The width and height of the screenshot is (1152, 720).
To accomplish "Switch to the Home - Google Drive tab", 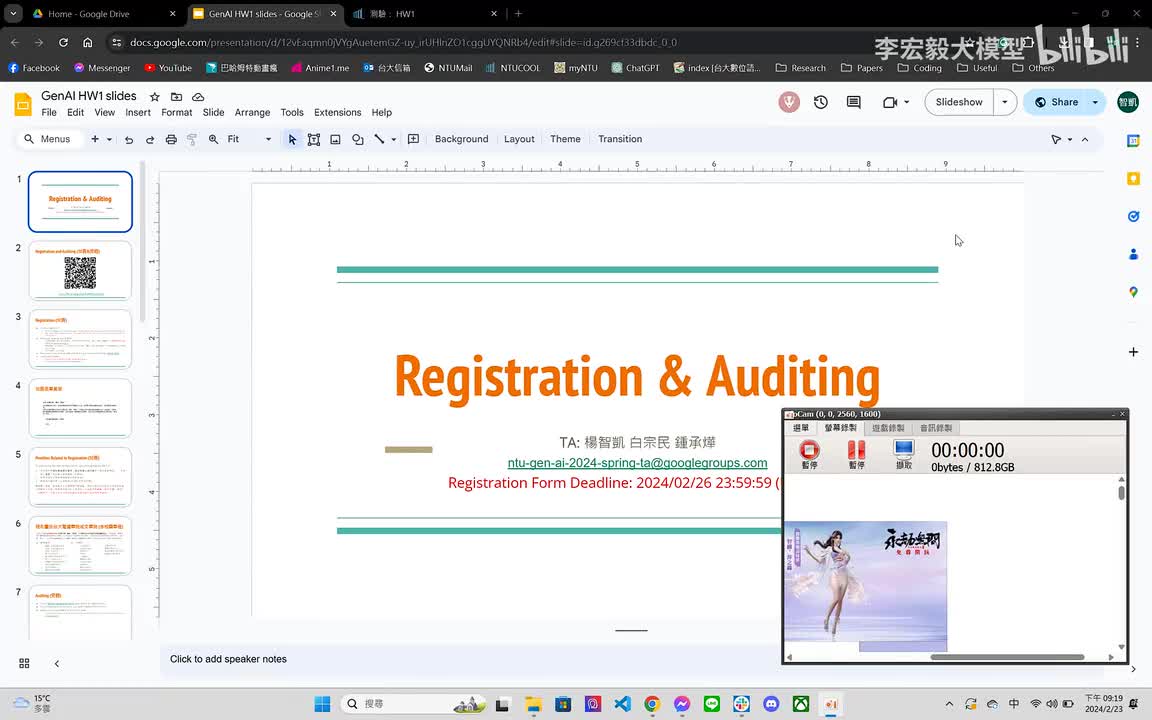I will coord(103,14).
